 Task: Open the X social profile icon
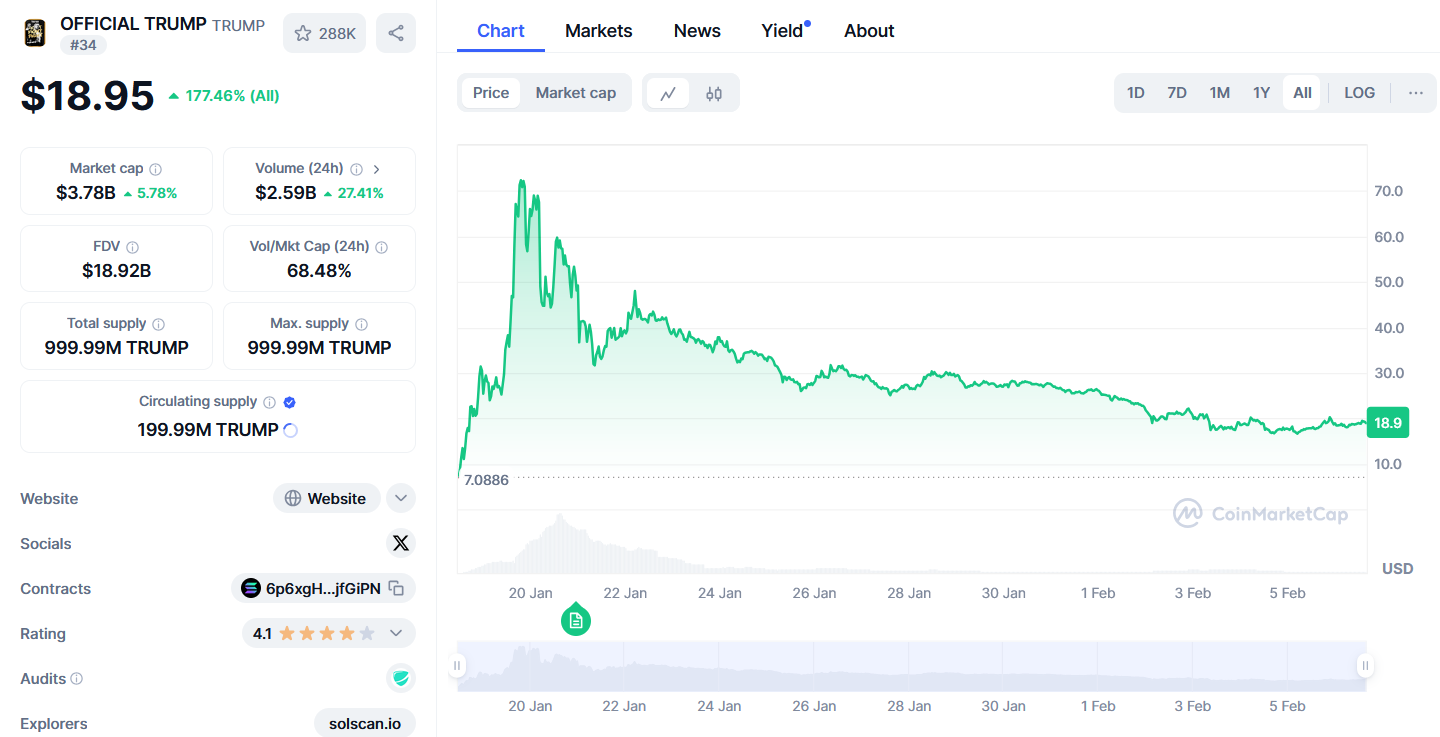(x=401, y=543)
